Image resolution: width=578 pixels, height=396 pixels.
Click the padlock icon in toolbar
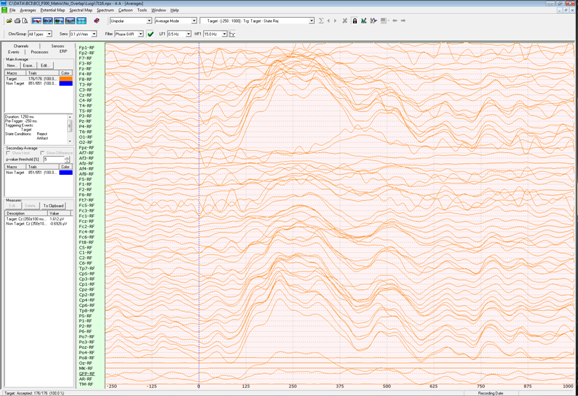pos(355,21)
